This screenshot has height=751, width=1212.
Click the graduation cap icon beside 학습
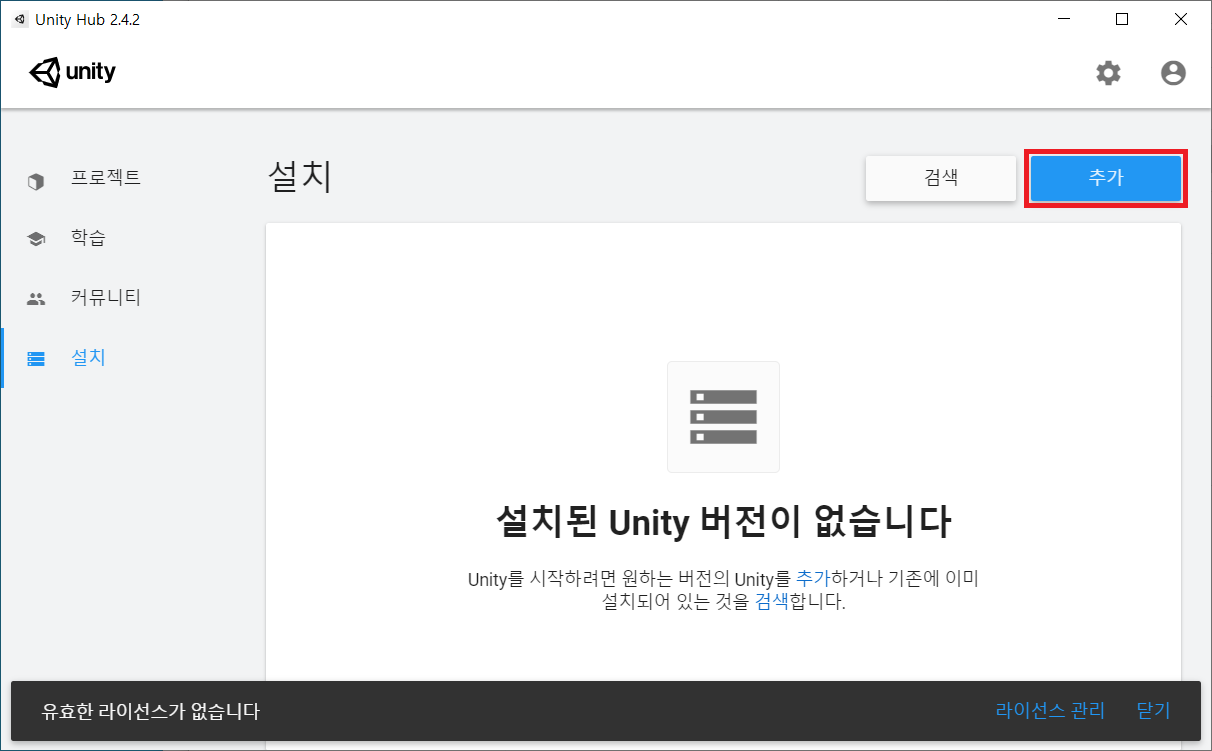(36, 239)
